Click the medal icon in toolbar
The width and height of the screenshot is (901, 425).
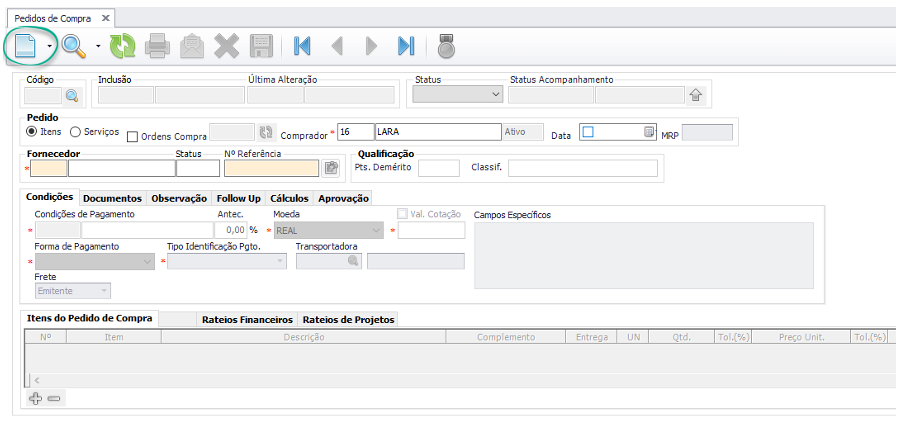[x=445, y=45]
